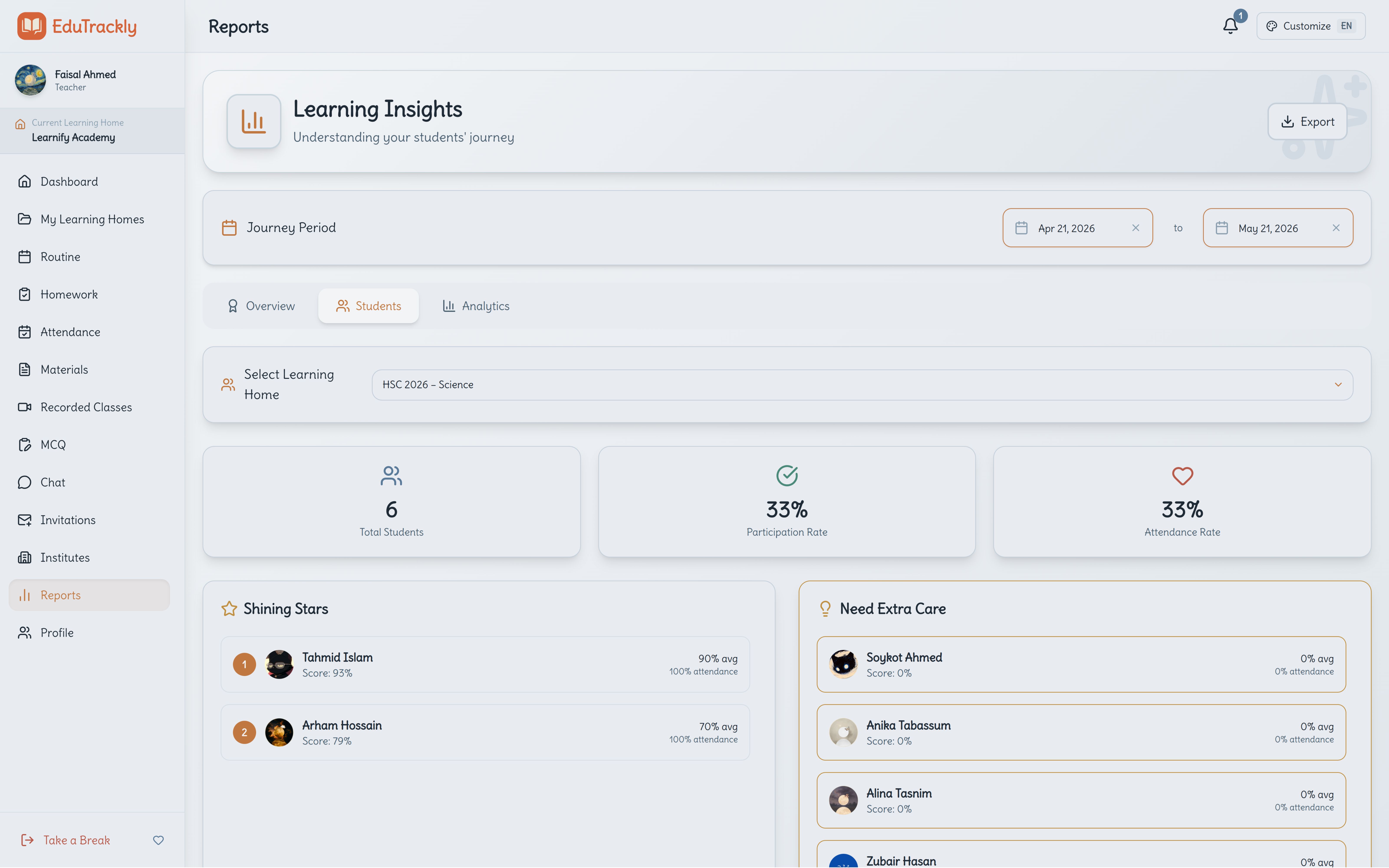Open the Chat section
This screenshot has height=868, width=1389.
tap(89, 482)
